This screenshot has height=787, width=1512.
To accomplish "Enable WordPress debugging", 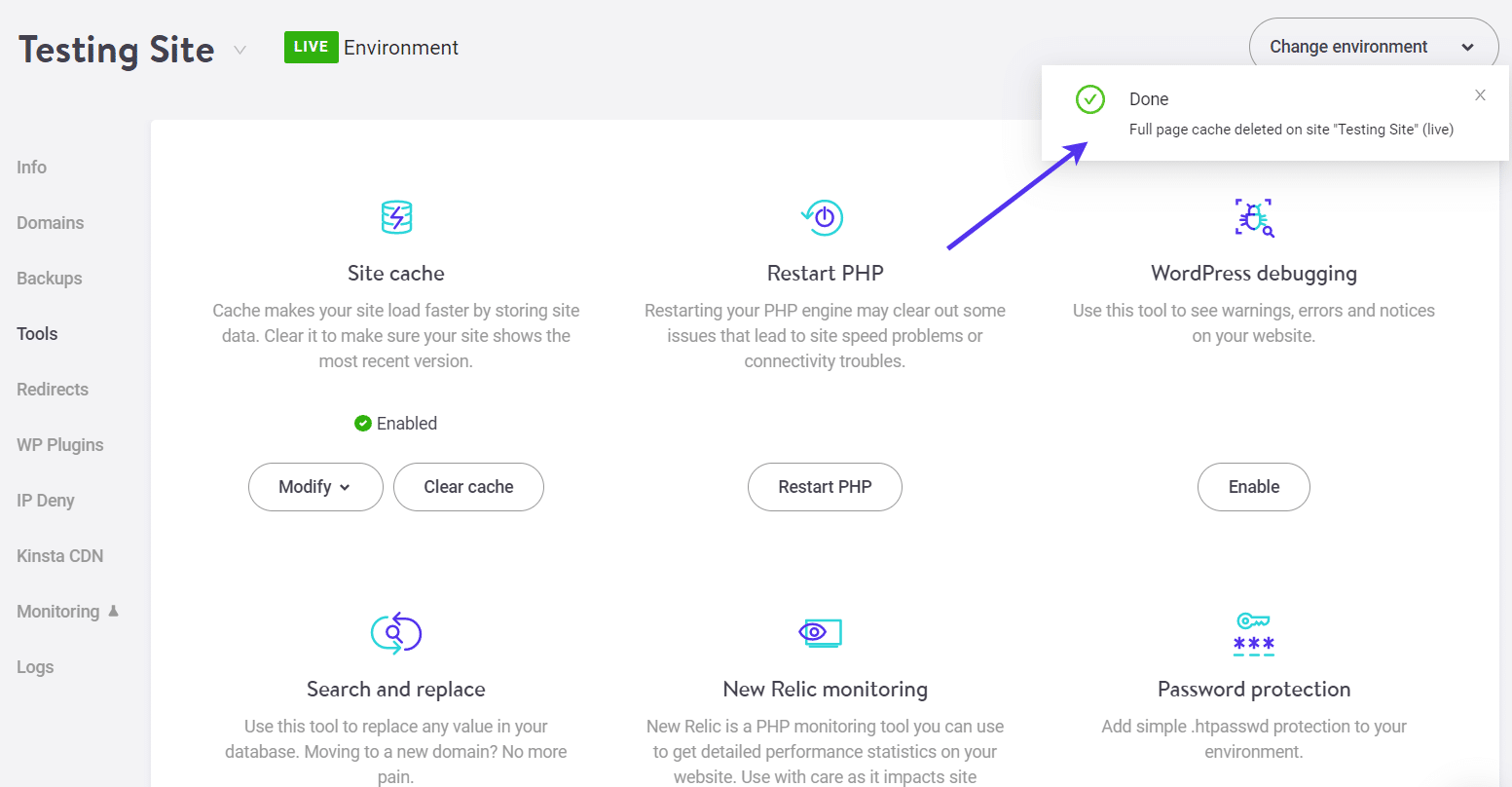I will pyautogui.click(x=1253, y=486).
